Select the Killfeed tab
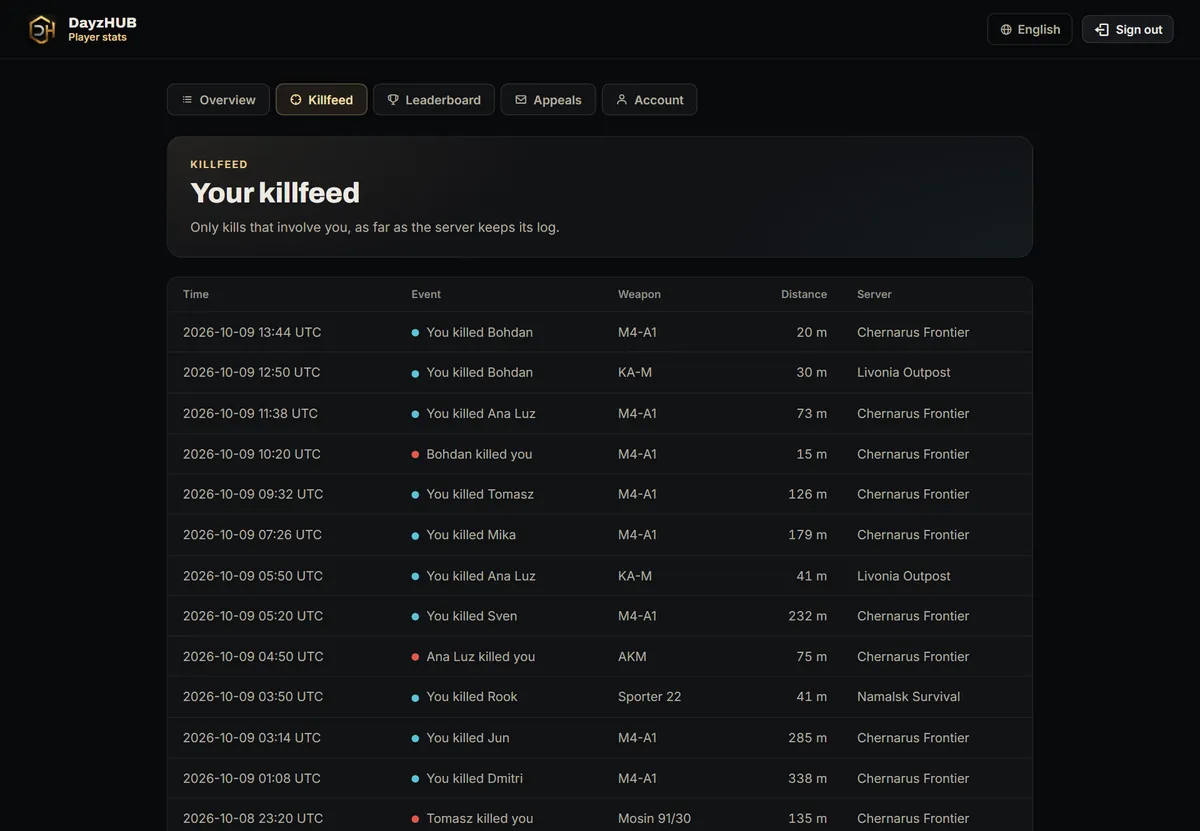The width and height of the screenshot is (1200, 831). (321, 100)
